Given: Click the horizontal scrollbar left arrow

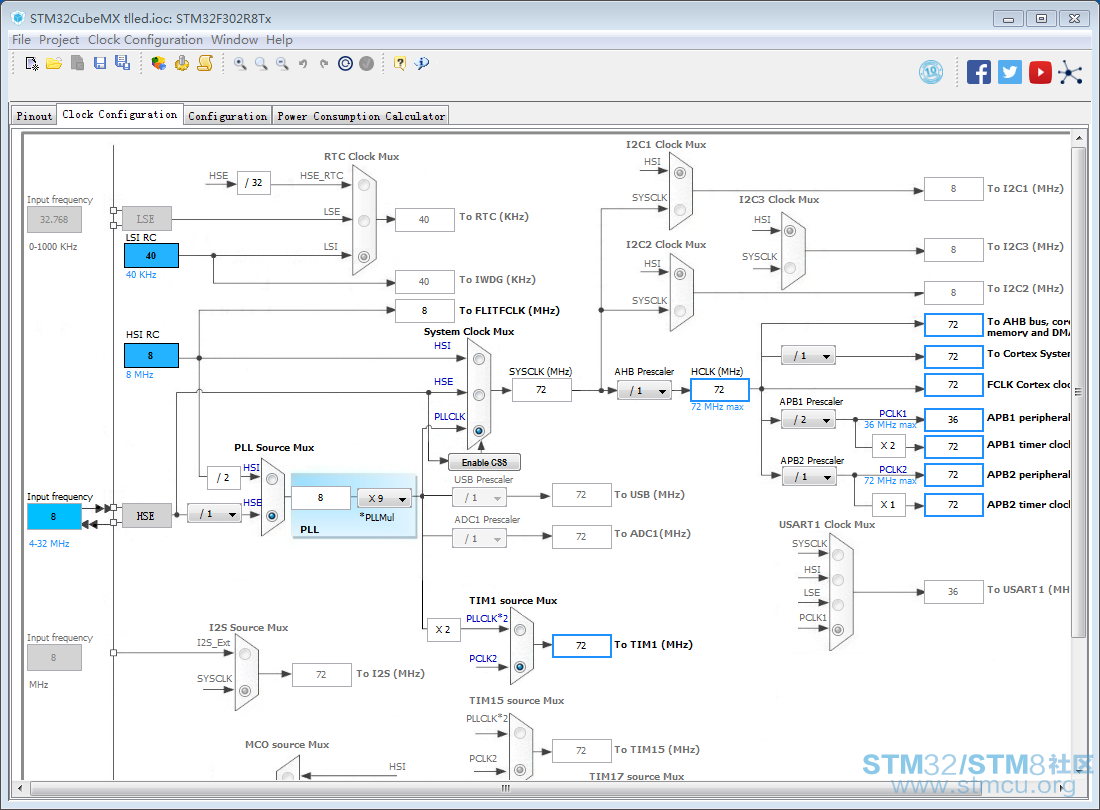Looking at the screenshot, I should click(20, 788).
